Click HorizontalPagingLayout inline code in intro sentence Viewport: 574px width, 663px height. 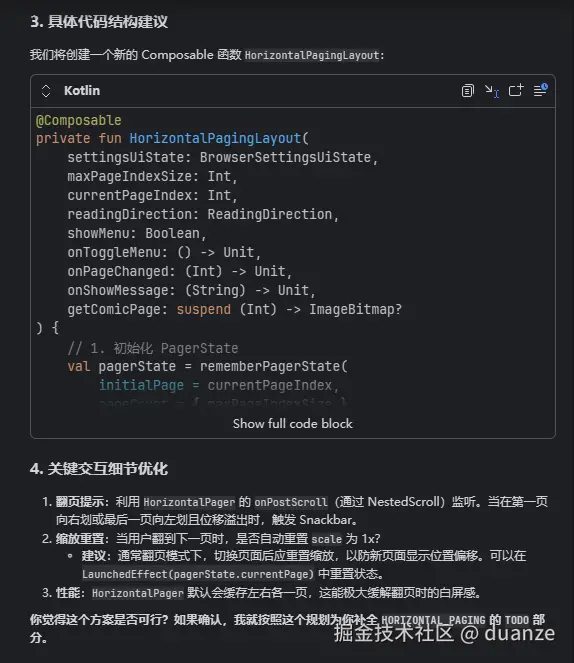pyautogui.click(x=312, y=55)
